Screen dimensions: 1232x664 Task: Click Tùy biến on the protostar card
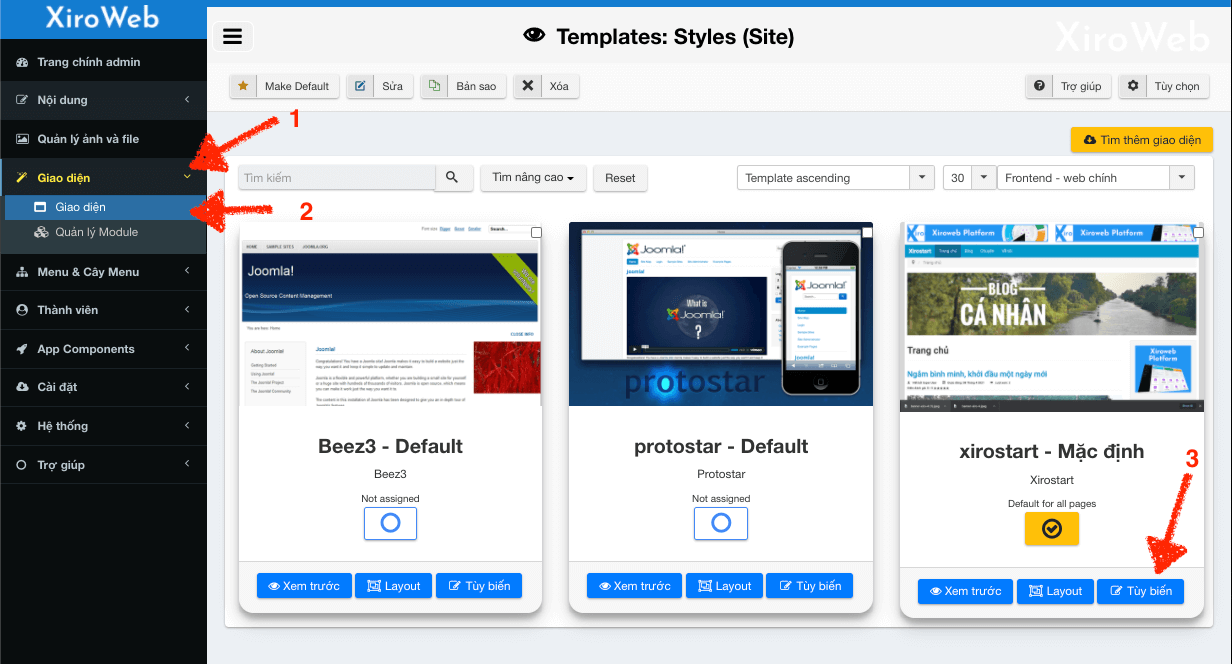pyautogui.click(x=809, y=586)
